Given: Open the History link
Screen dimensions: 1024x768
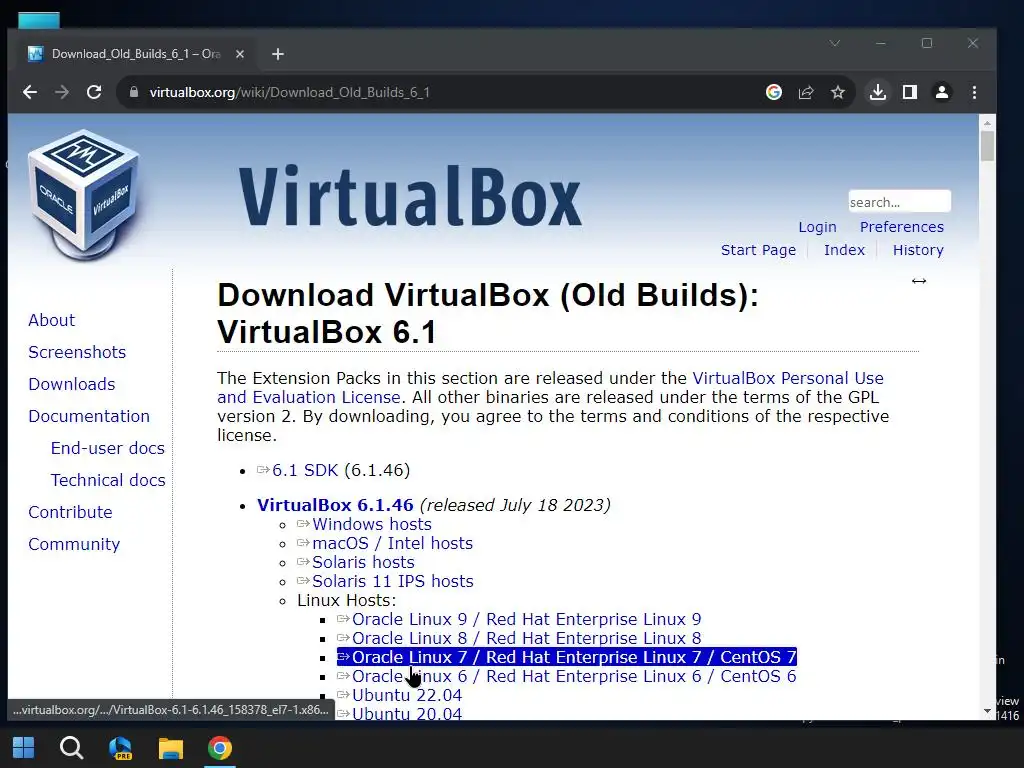Looking at the screenshot, I should 918,250.
